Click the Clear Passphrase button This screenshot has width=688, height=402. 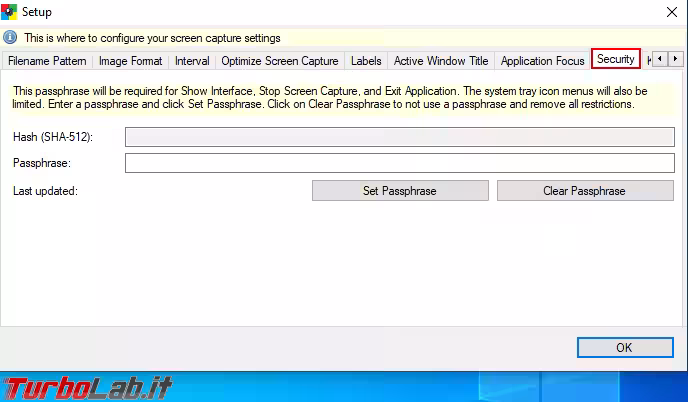[584, 191]
